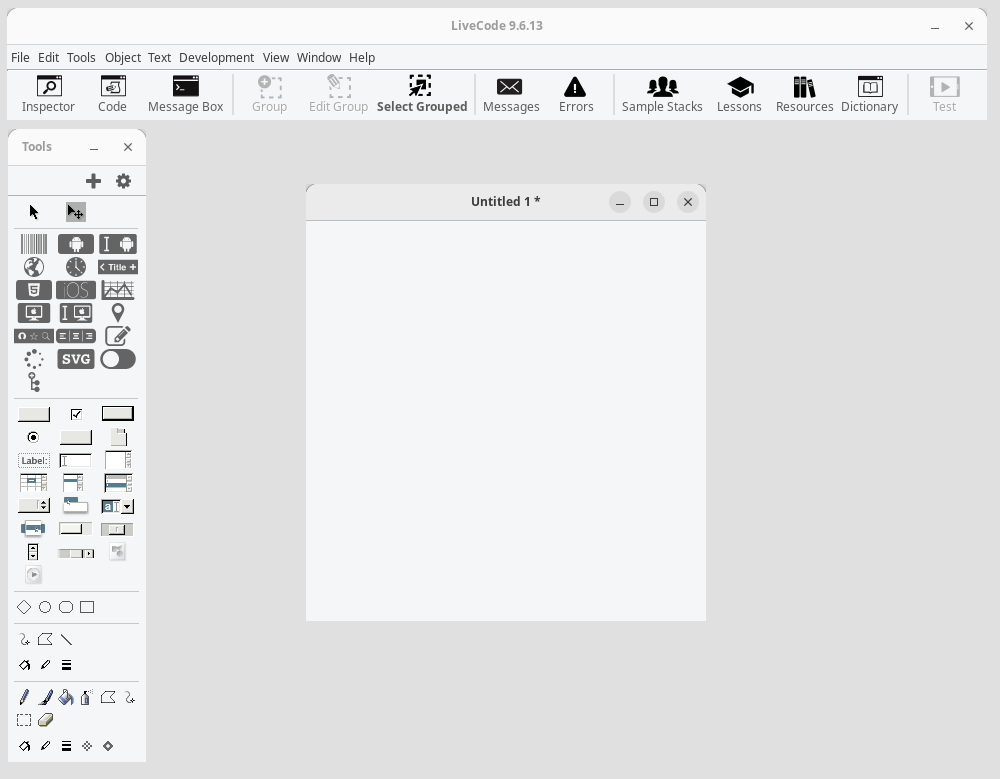The image size is (1000, 779).
Task: Pick the option menu button control
Action: coord(34,506)
